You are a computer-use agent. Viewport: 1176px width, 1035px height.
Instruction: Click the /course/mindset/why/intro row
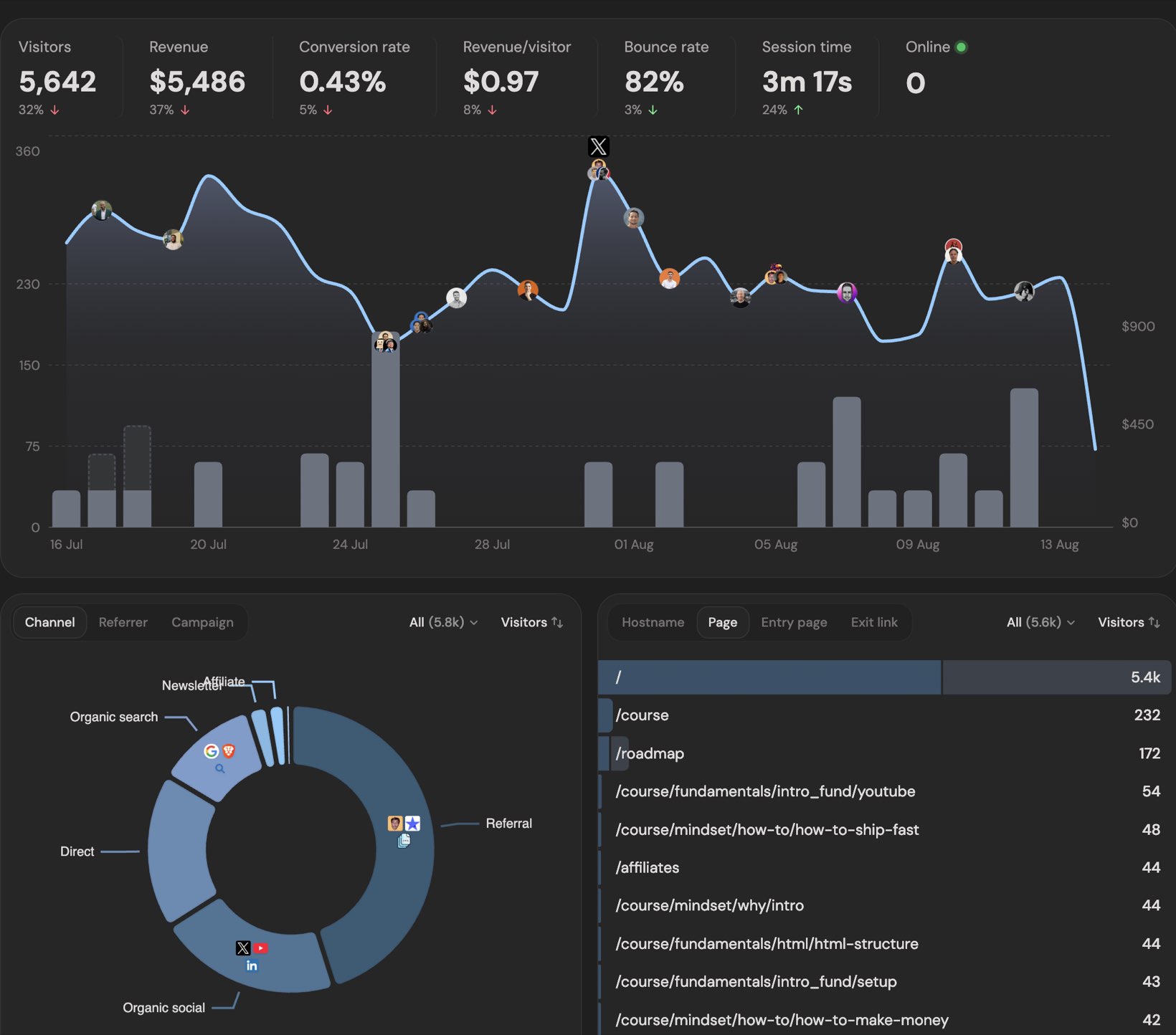pos(884,905)
